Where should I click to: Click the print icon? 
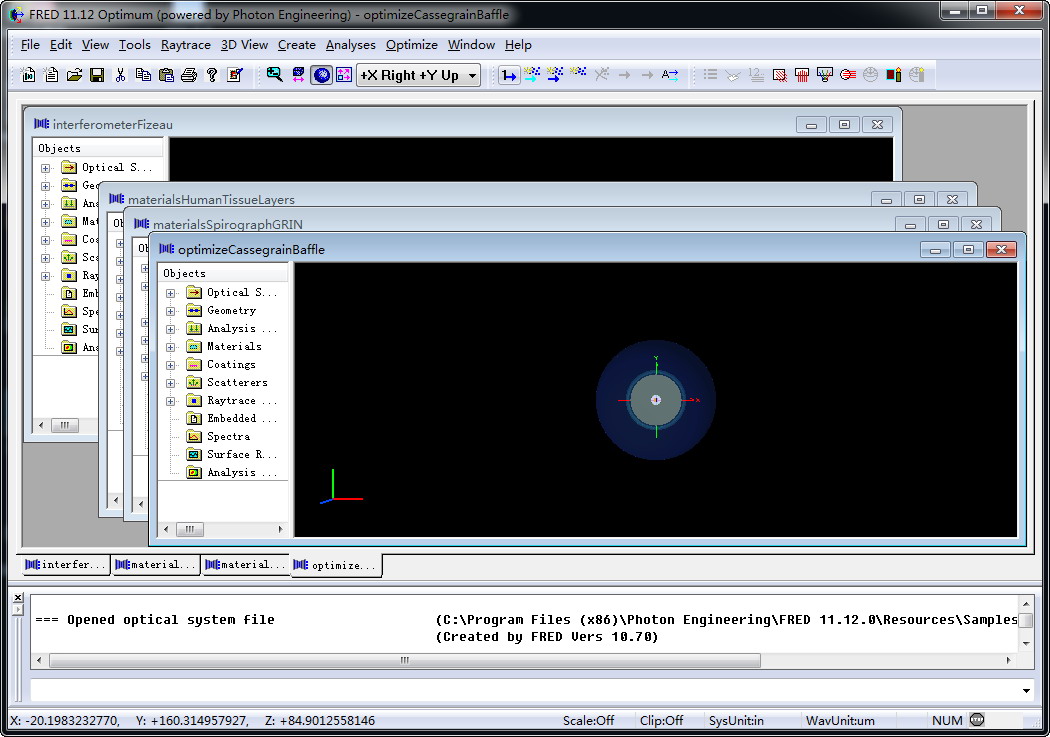(189, 75)
